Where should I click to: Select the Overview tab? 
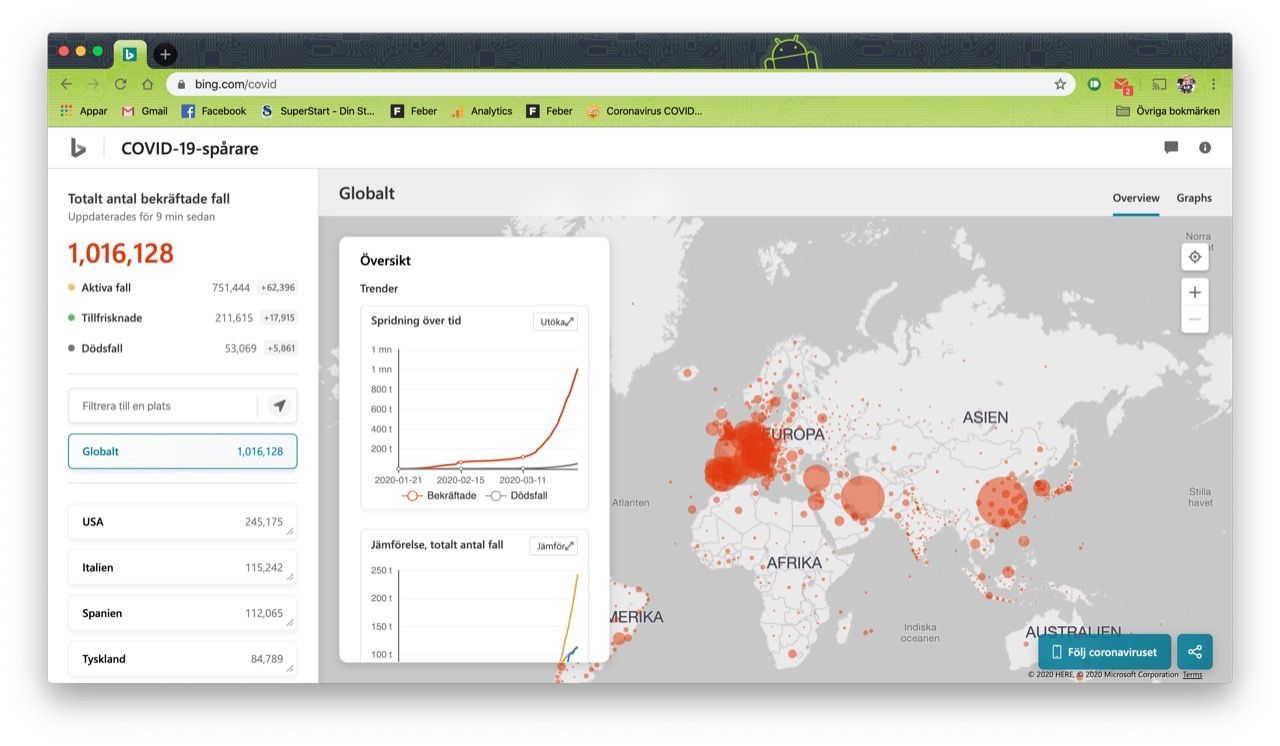point(1136,198)
